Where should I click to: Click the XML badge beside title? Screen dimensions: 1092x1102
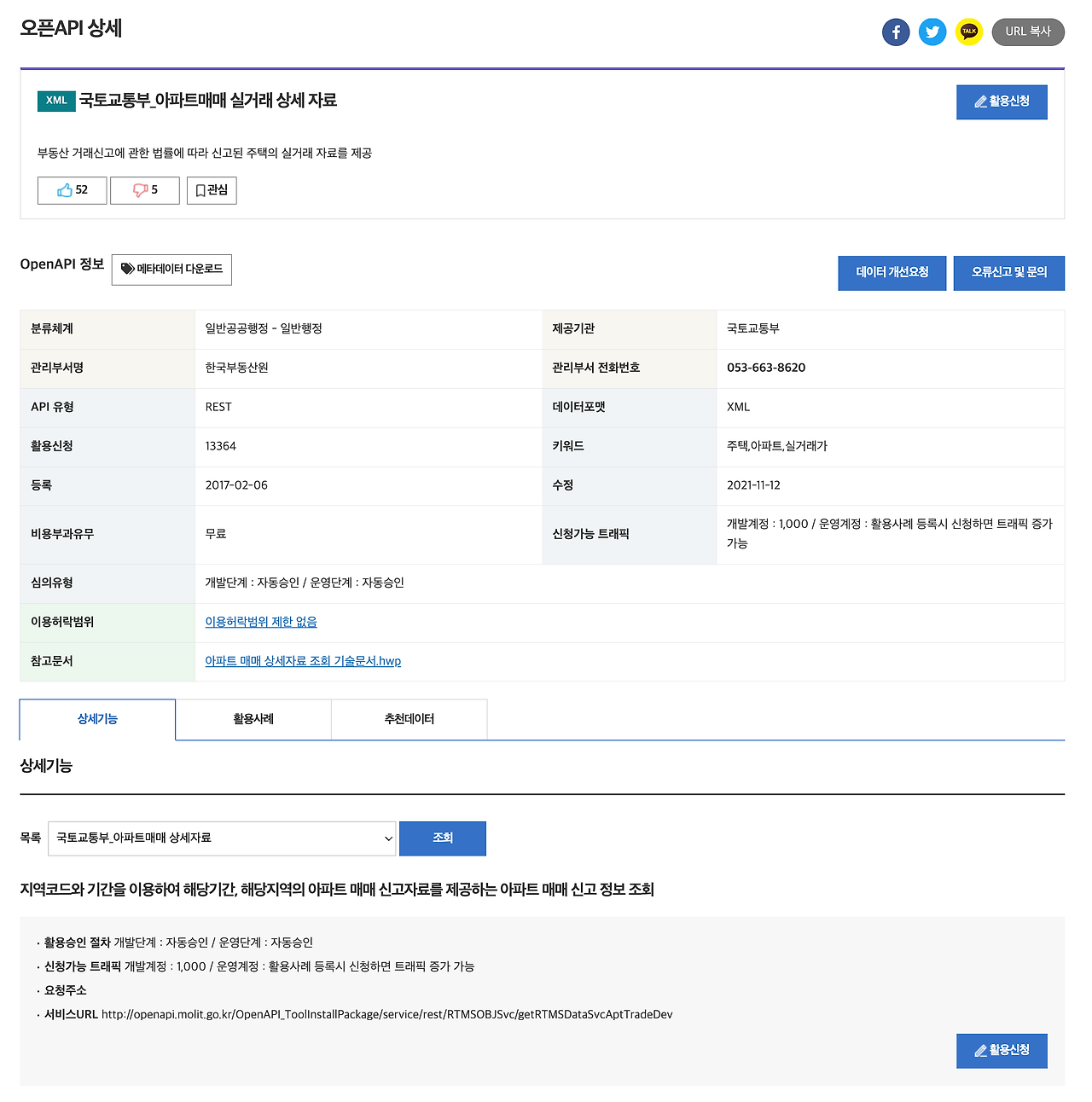[56, 101]
